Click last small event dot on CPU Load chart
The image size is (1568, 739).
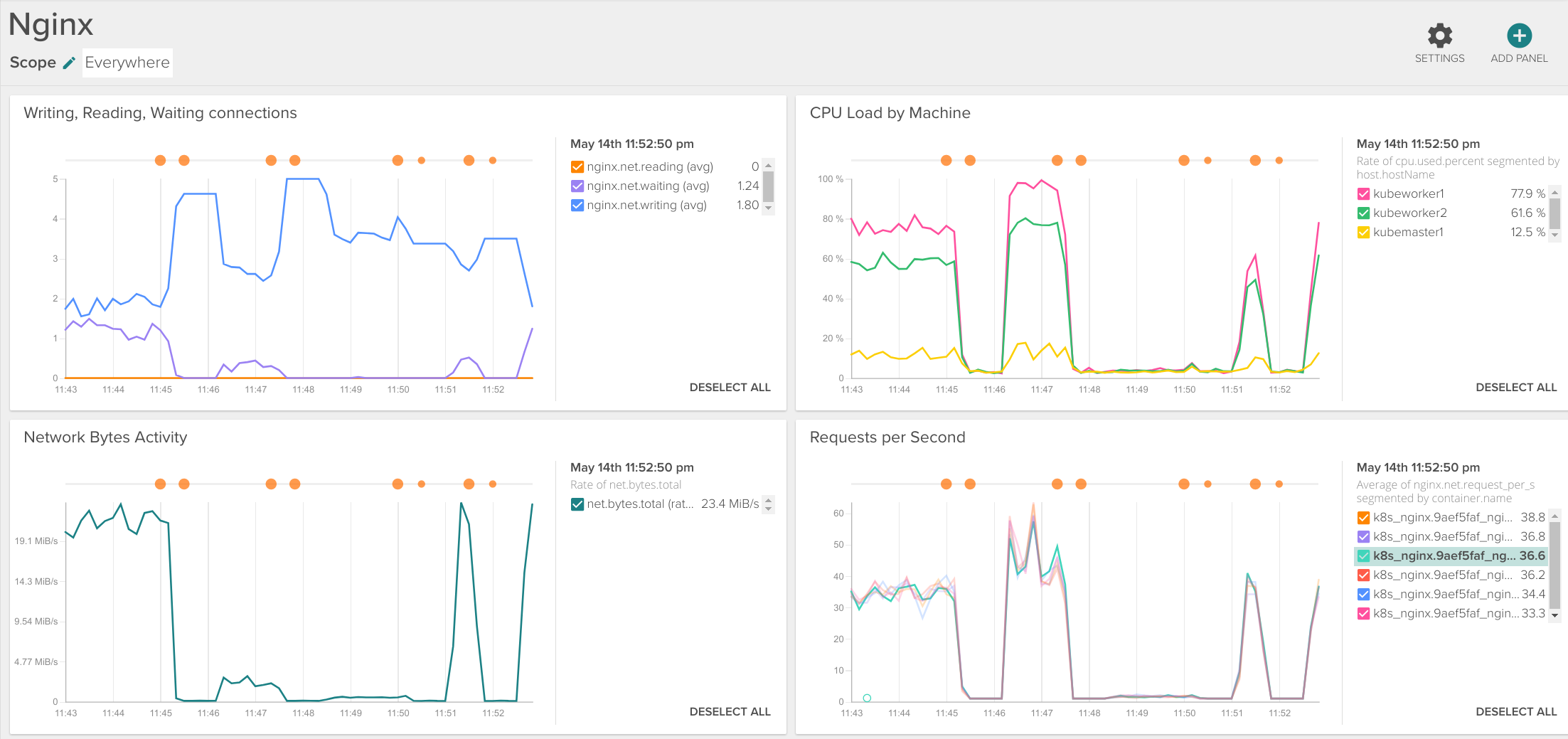point(1279,161)
